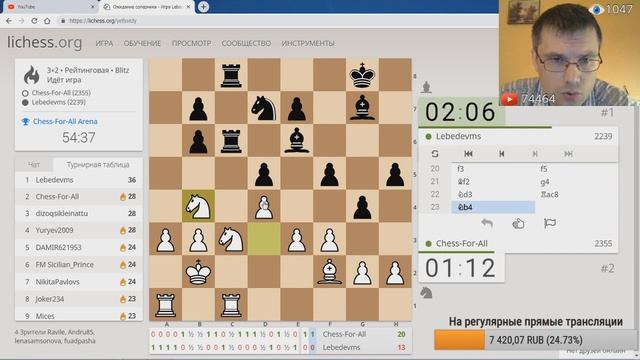This screenshot has width=640, height=360.
Task: Click the browser back arrow
Action: coord(9,20)
